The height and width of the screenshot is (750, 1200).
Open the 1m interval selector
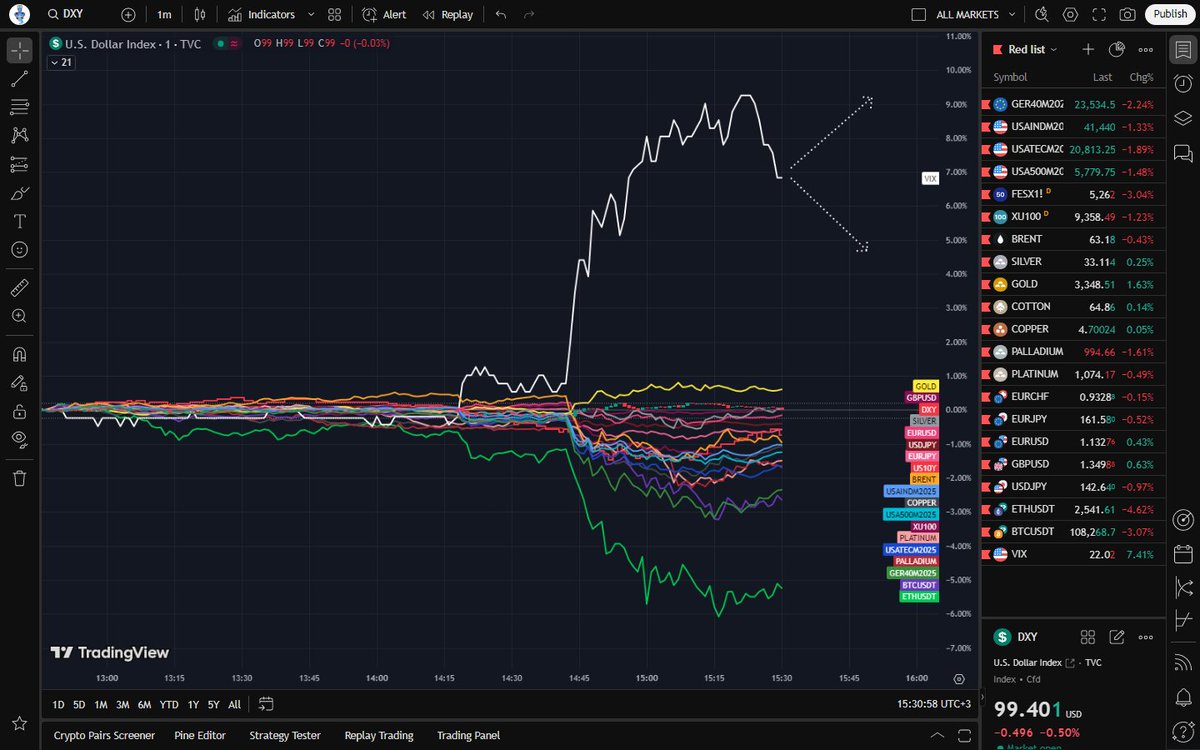pyautogui.click(x=164, y=15)
